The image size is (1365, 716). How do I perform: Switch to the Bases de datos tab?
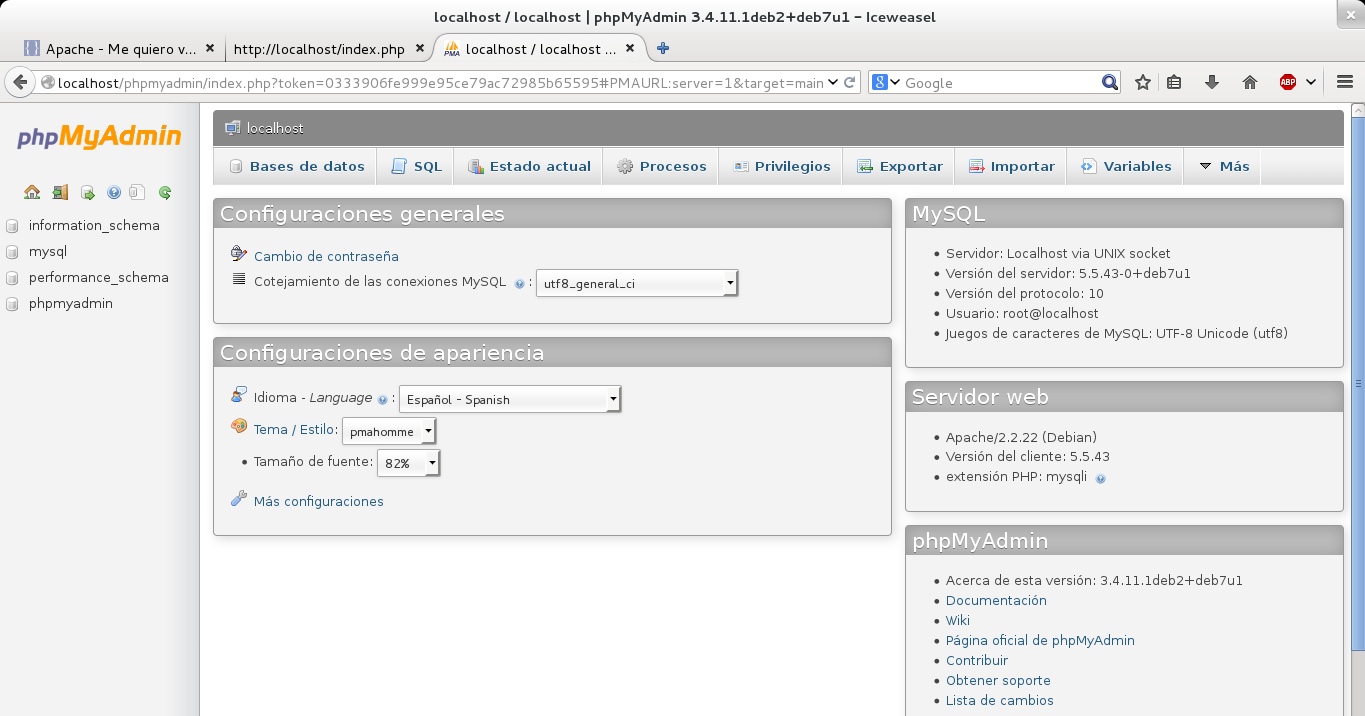pyautogui.click(x=296, y=167)
